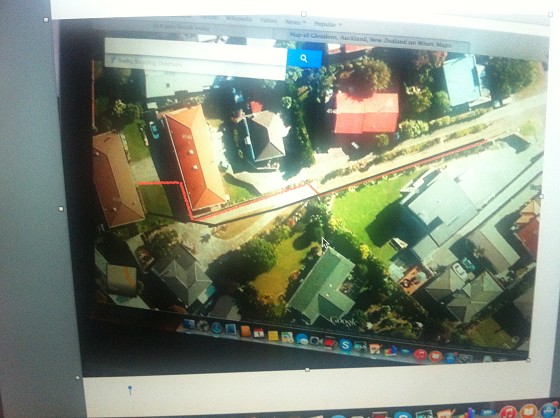Open the Safari compass icon in the dock
560x418 pixels.
tap(217, 328)
